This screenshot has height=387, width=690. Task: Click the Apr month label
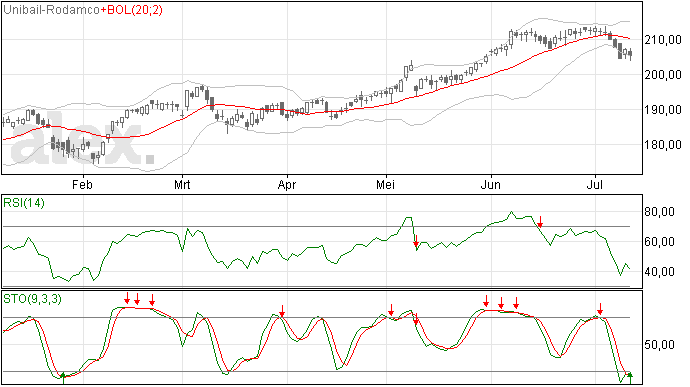(287, 185)
